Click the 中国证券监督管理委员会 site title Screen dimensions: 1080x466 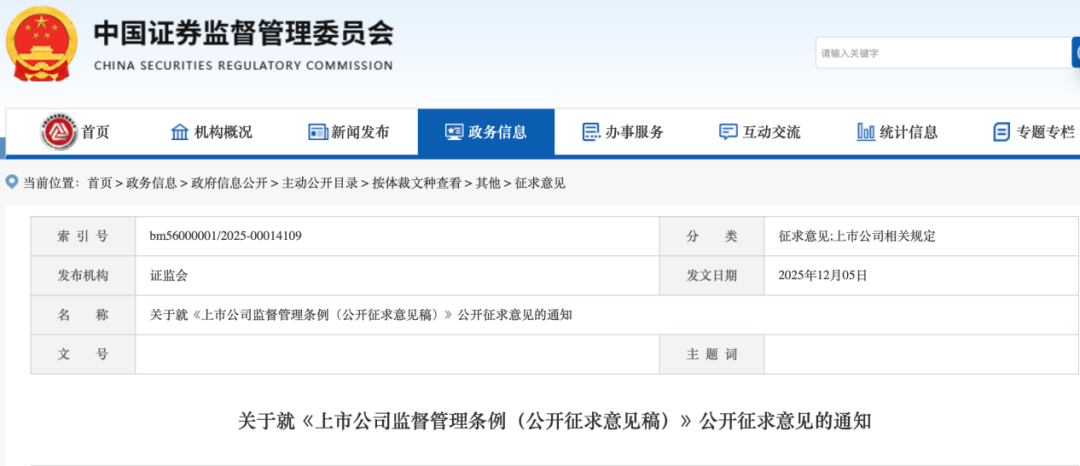[x=243, y=33]
